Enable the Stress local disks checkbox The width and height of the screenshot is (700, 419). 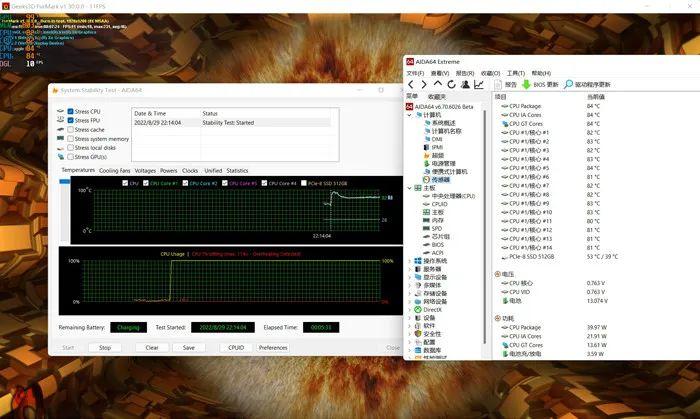pos(70,148)
